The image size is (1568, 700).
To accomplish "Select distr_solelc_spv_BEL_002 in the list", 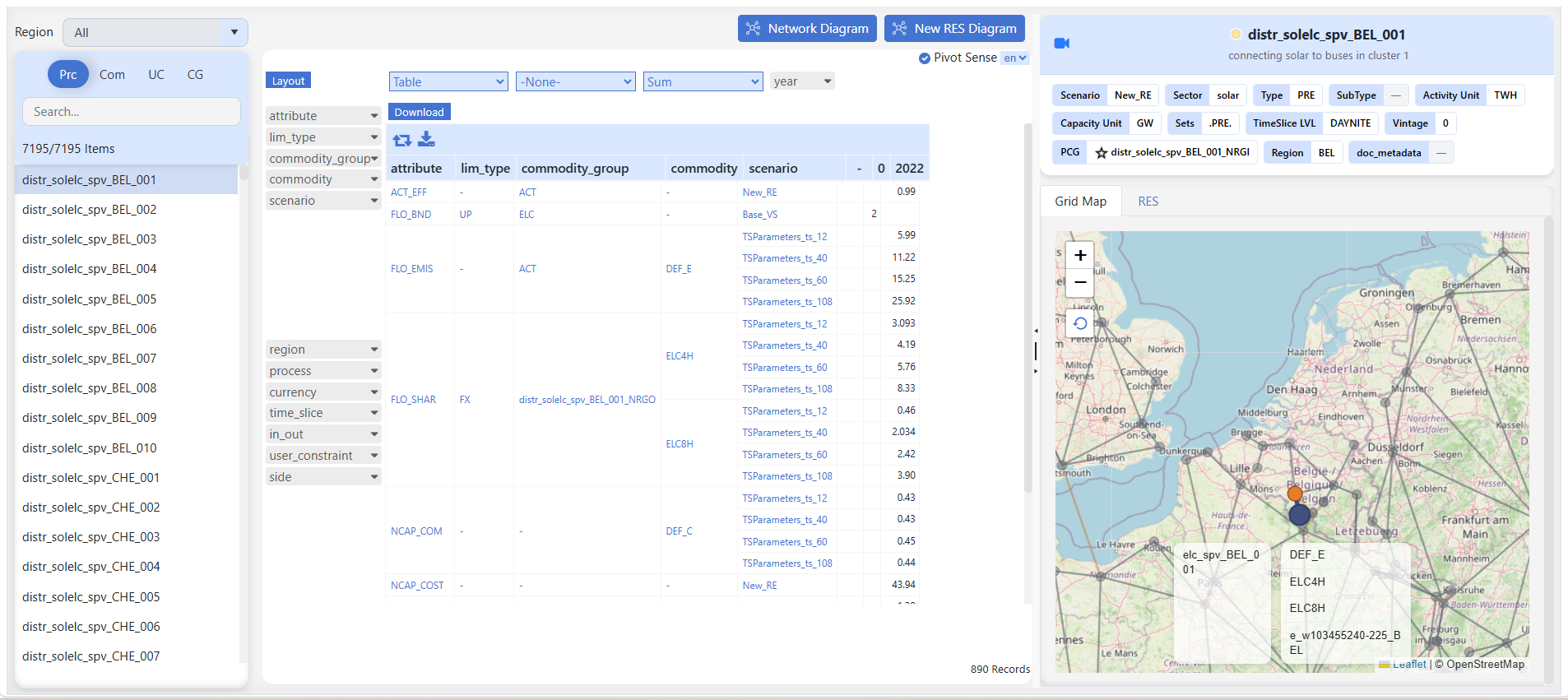I will [x=126, y=210].
